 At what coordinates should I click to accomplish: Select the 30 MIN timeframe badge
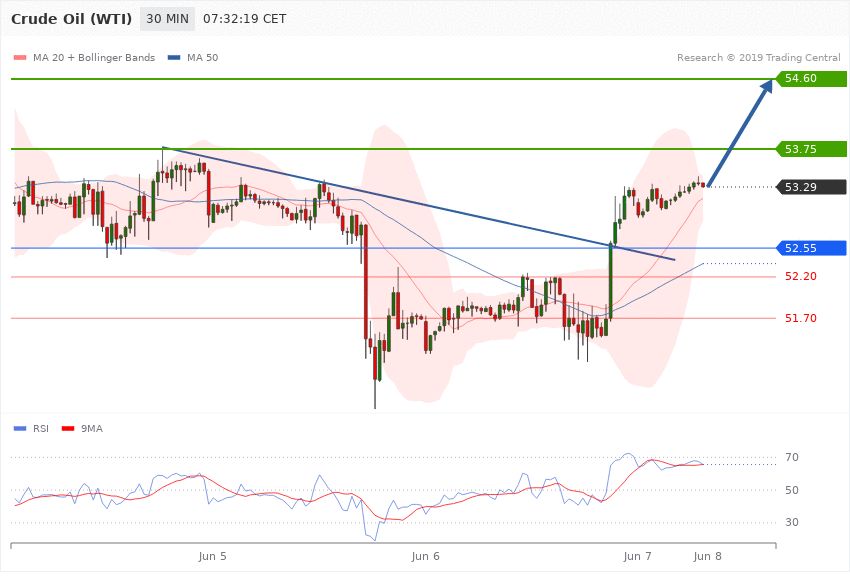point(168,19)
